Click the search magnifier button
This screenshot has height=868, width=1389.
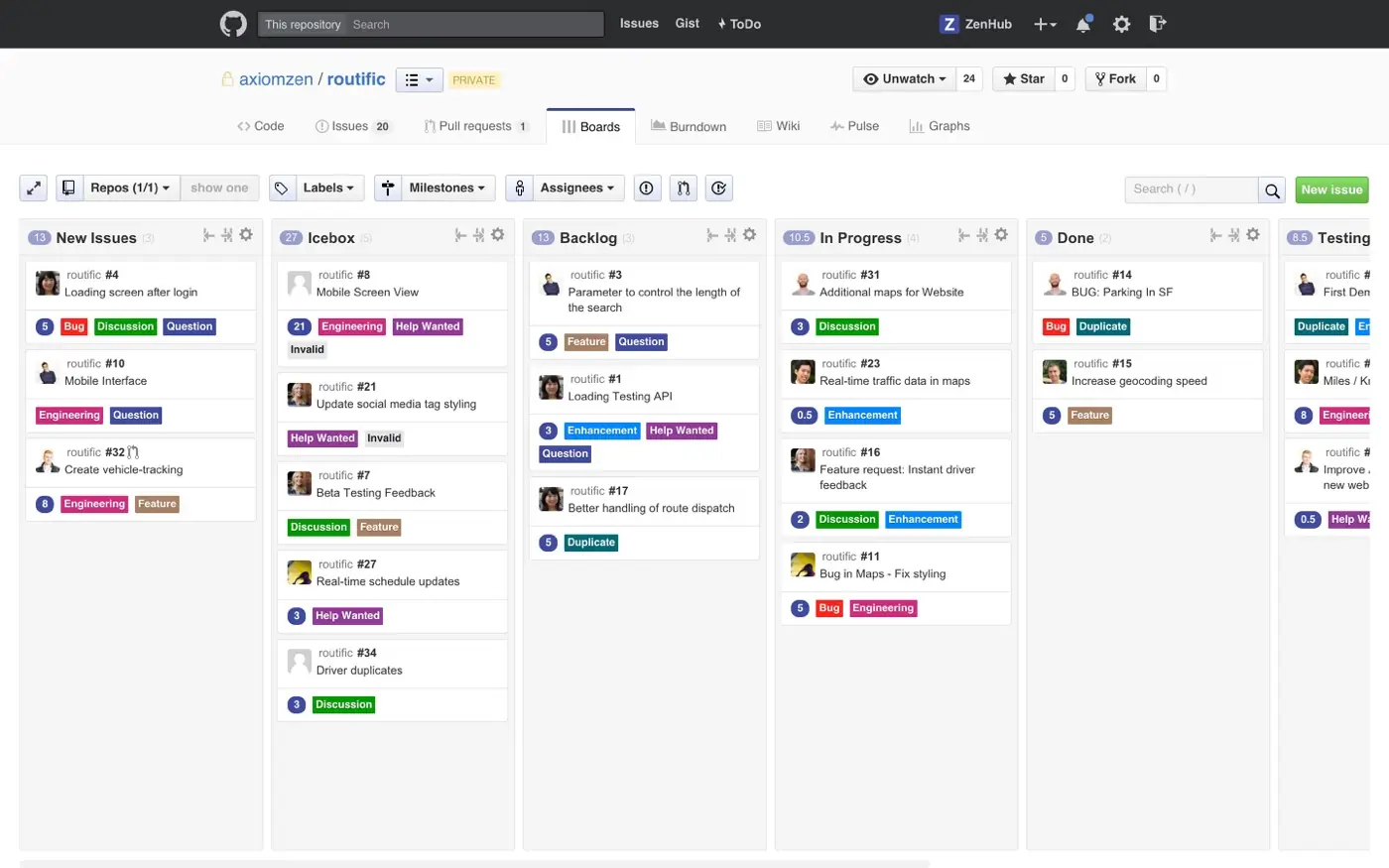(1272, 189)
